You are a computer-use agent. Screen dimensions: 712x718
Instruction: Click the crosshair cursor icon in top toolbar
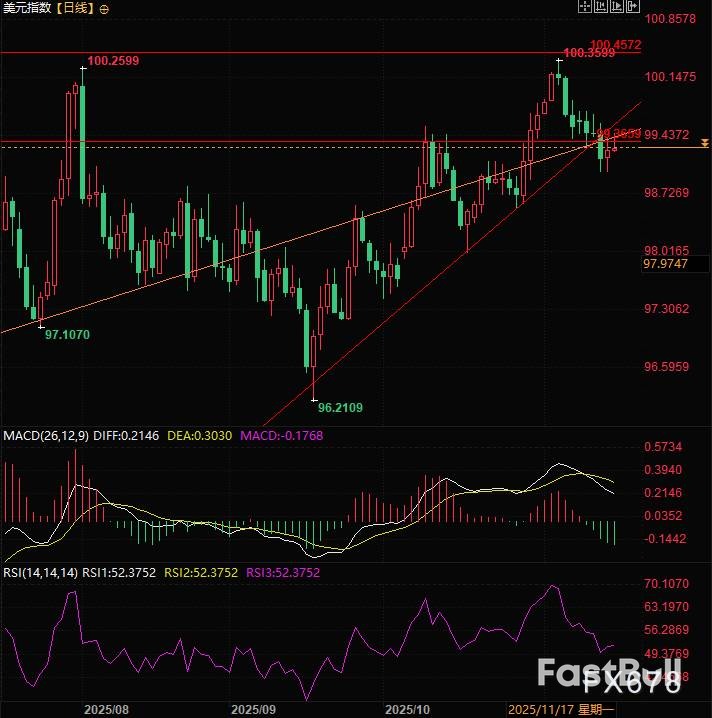tap(585, 6)
